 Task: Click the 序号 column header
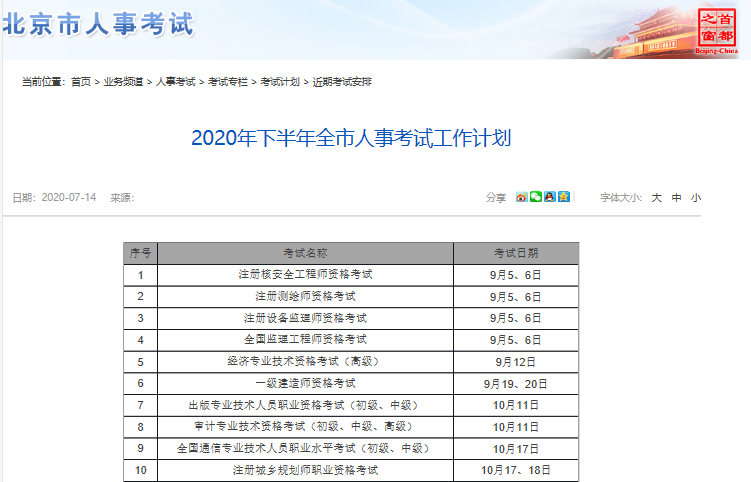(140, 253)
